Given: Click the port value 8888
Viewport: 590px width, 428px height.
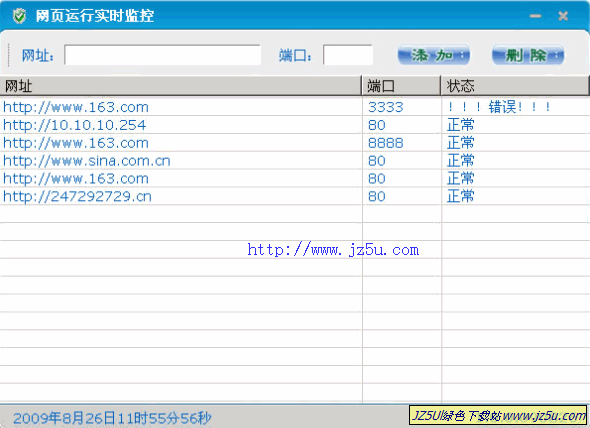Looking at the screenshot, I should tap(385, 143).
